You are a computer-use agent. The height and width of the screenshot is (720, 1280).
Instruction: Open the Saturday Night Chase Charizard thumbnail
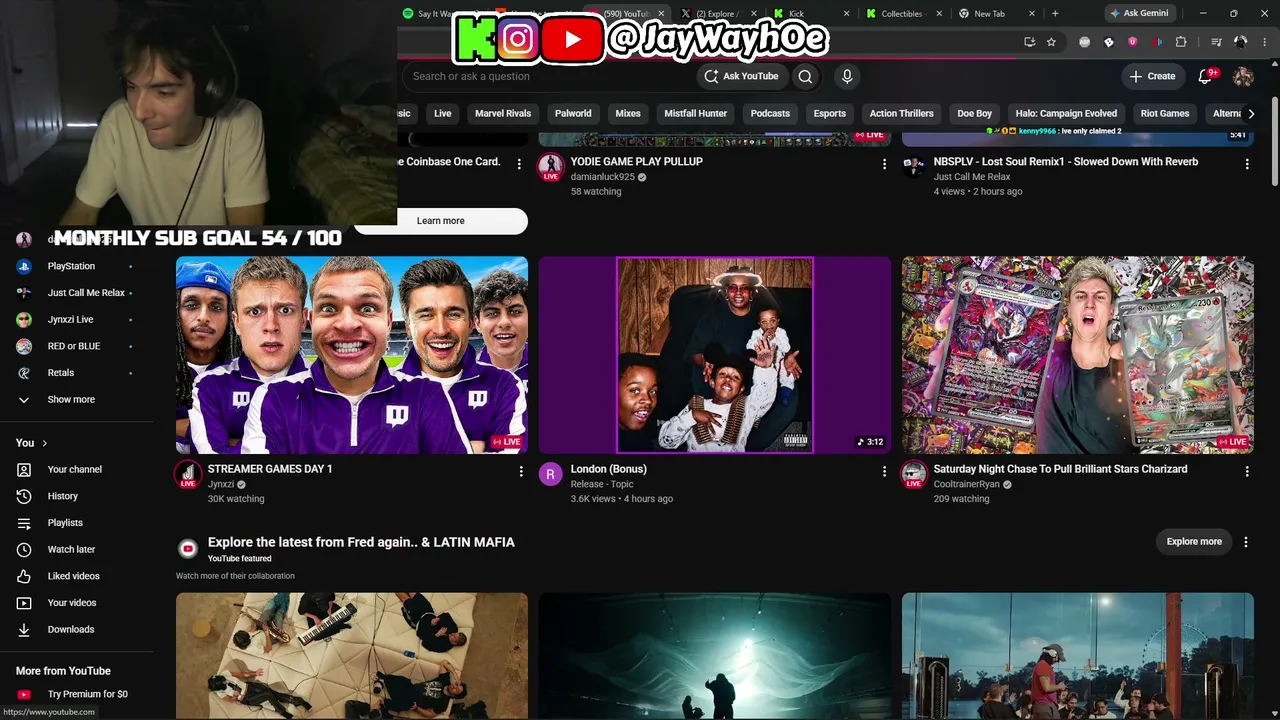click(1078, 355)
